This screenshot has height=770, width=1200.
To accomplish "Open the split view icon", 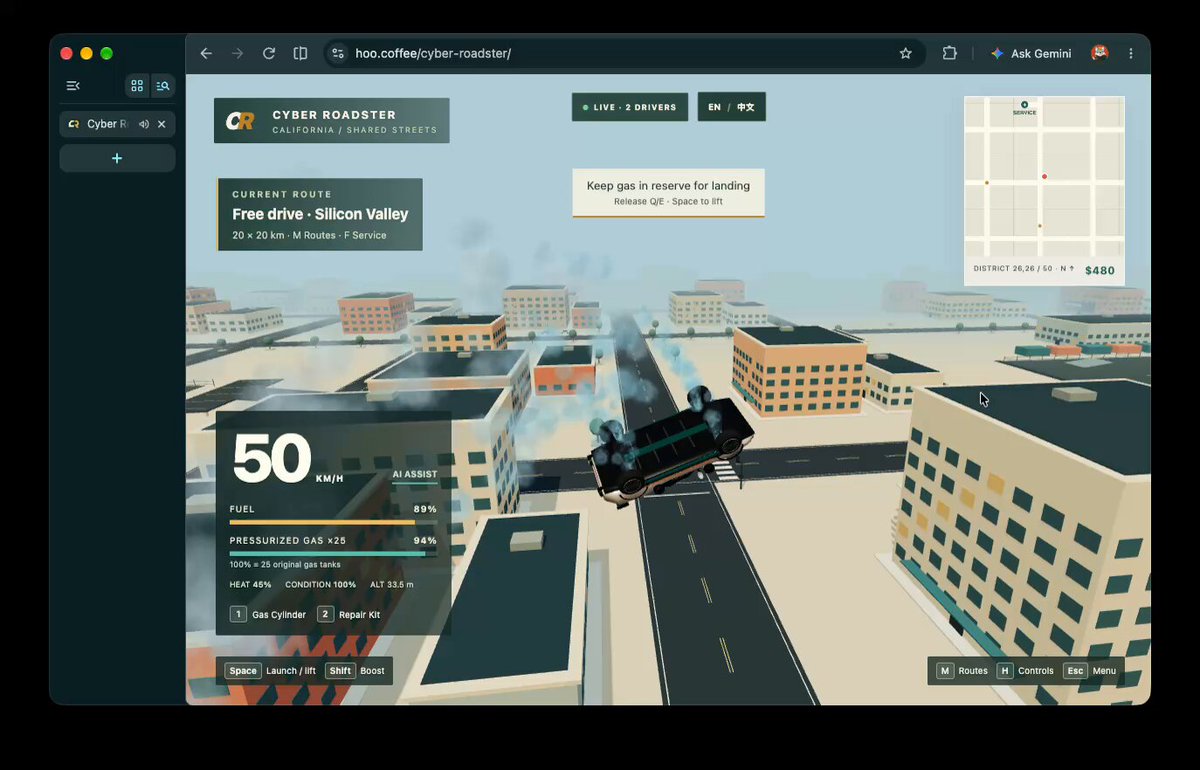I will [x=300, y=53].
